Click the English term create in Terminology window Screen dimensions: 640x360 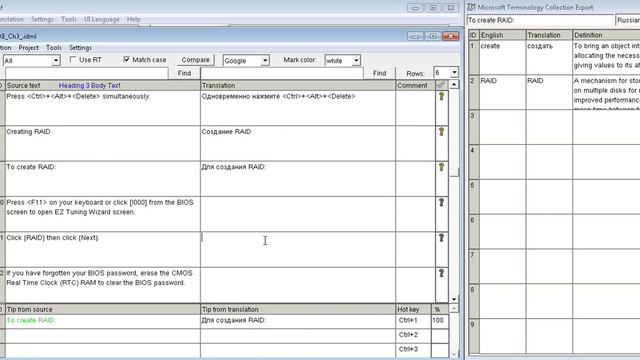tap(502, 57)
